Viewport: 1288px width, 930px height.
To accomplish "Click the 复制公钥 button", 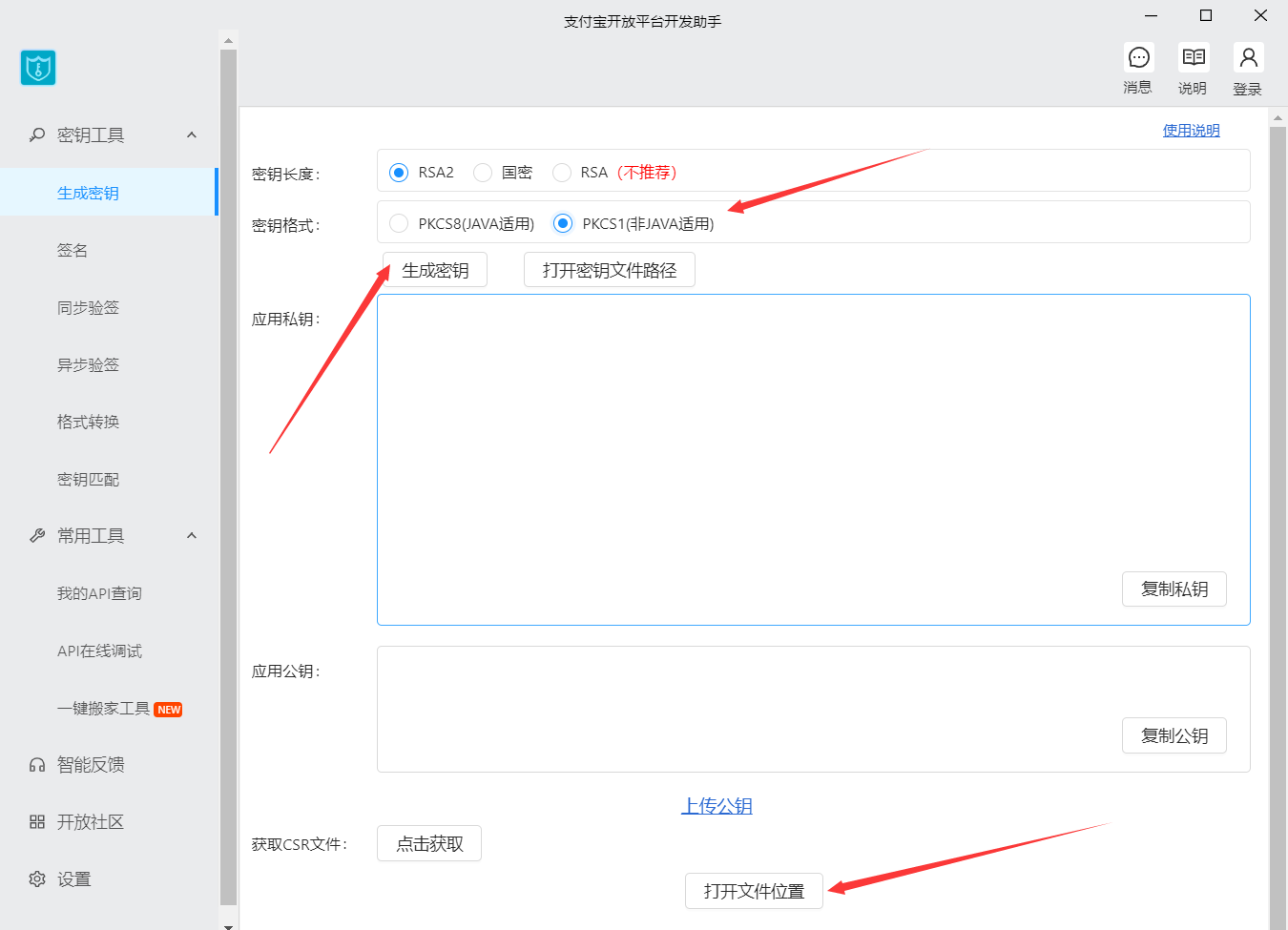I will (1174, 736).
